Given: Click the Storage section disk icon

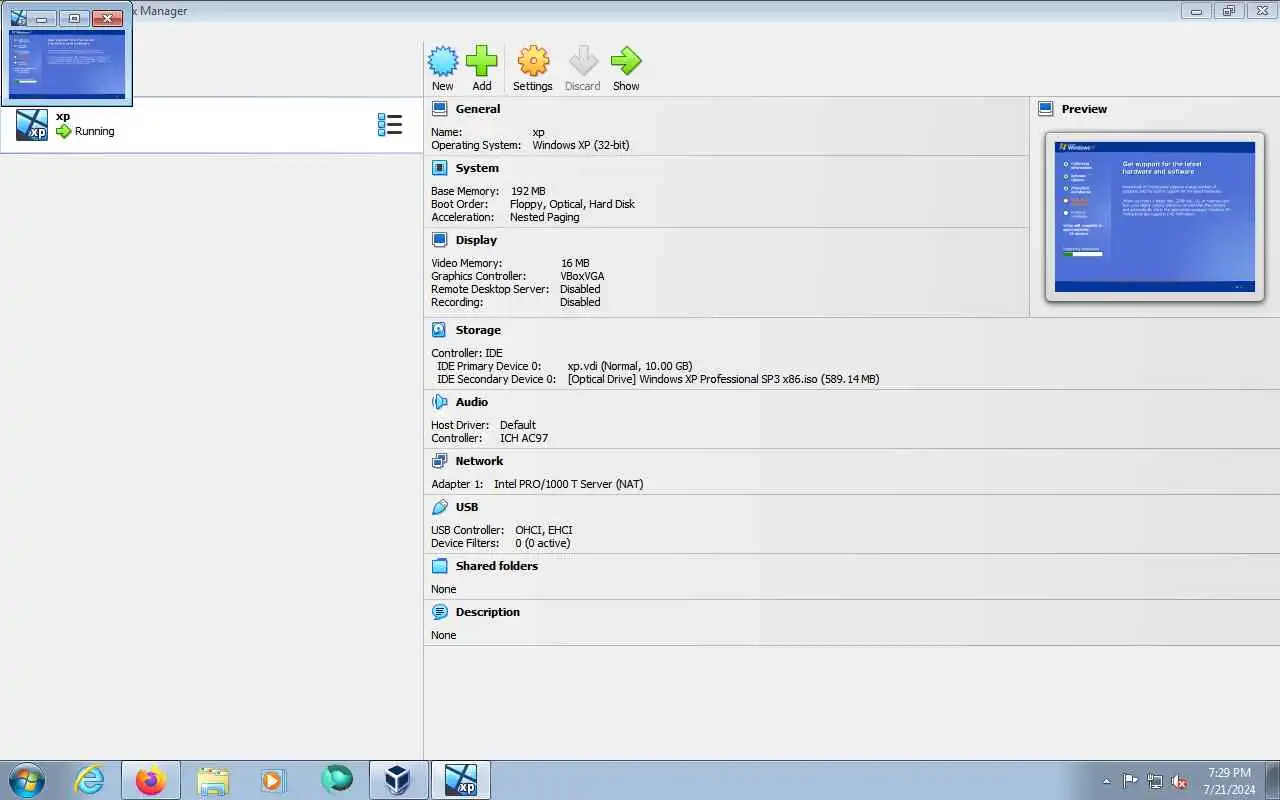Looking at the screenshot, I should point(439,330).
